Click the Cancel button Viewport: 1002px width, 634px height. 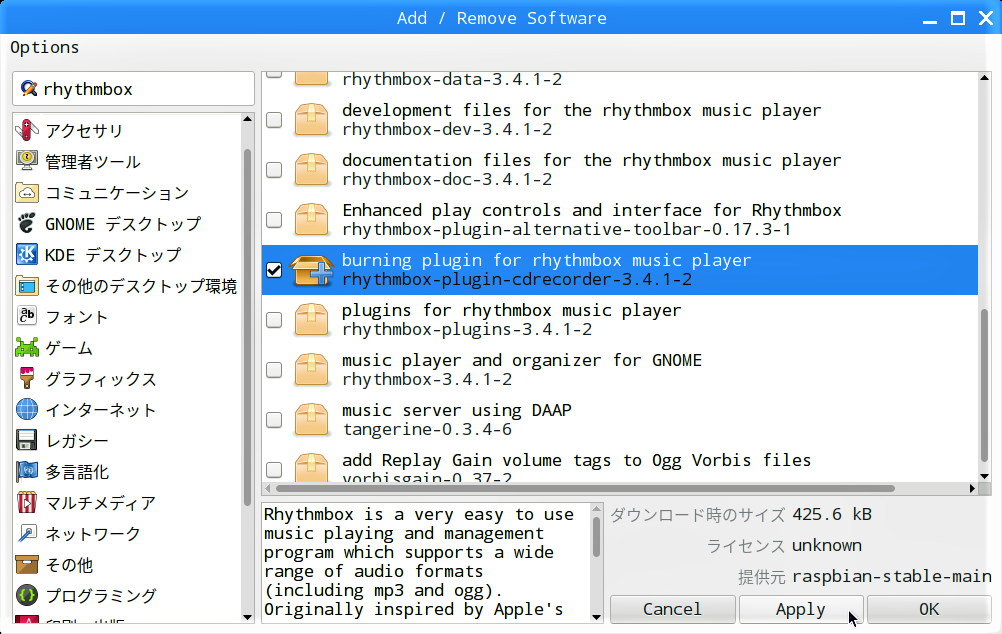[x=672, y=609]
